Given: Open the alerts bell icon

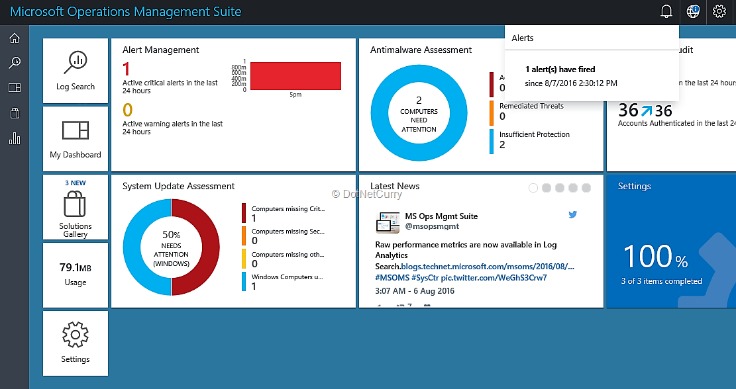Looking at the screenshot, I should [x=666, y=11].
